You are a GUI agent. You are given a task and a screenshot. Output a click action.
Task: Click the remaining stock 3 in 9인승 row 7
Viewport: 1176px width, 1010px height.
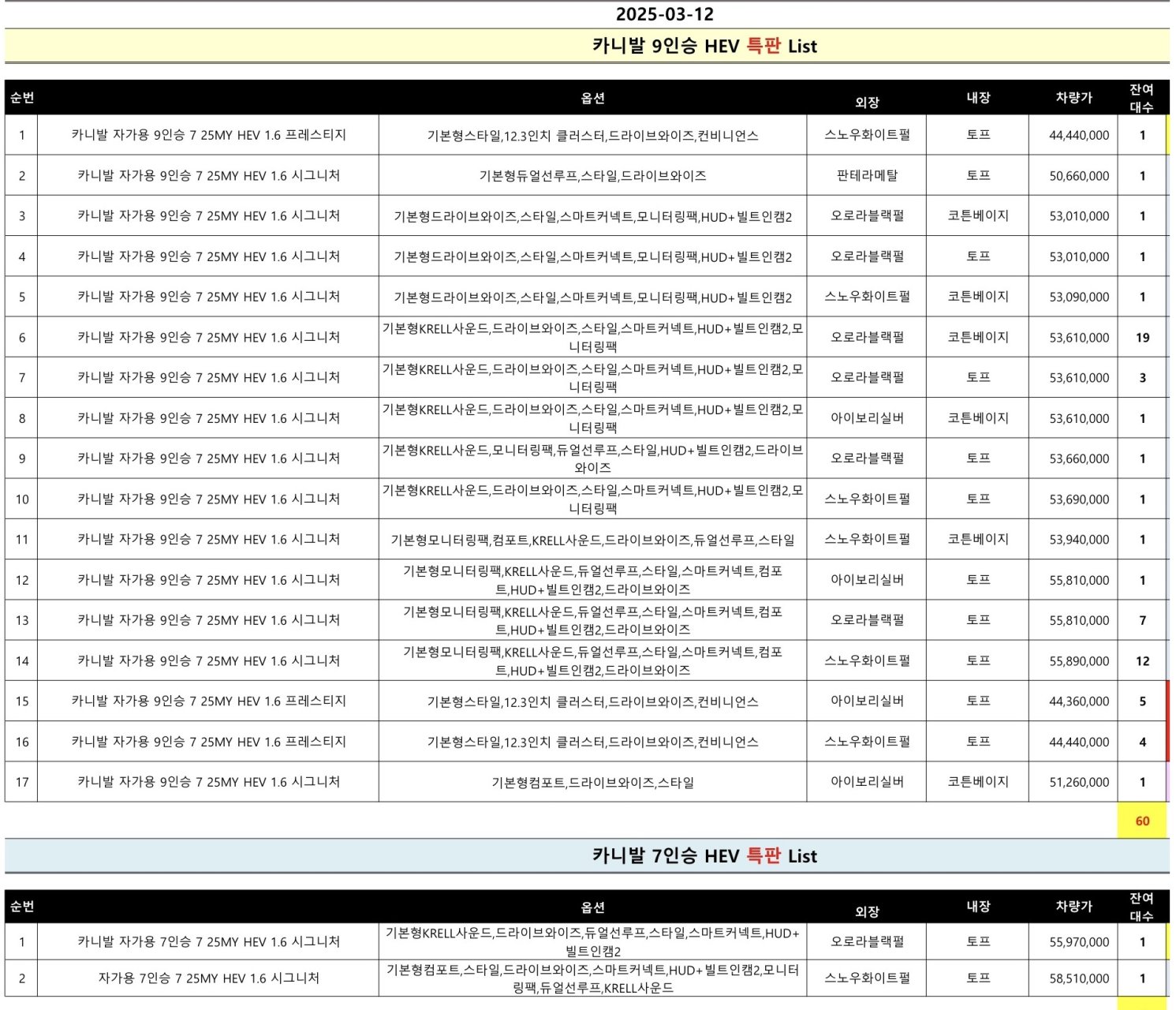pyautogui.click(x=1142, y=378)
